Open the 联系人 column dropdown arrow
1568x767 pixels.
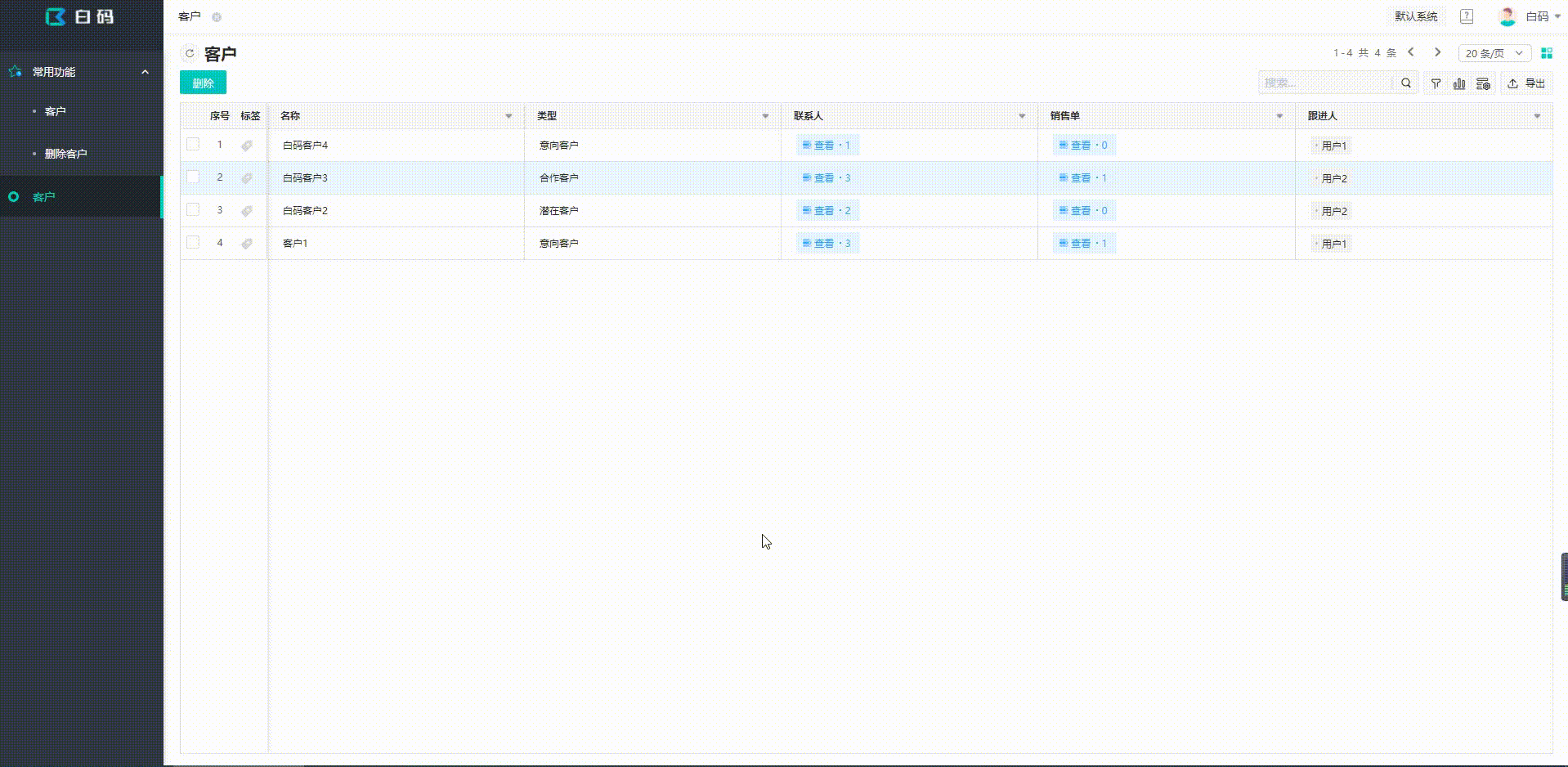click(1022, 116)
